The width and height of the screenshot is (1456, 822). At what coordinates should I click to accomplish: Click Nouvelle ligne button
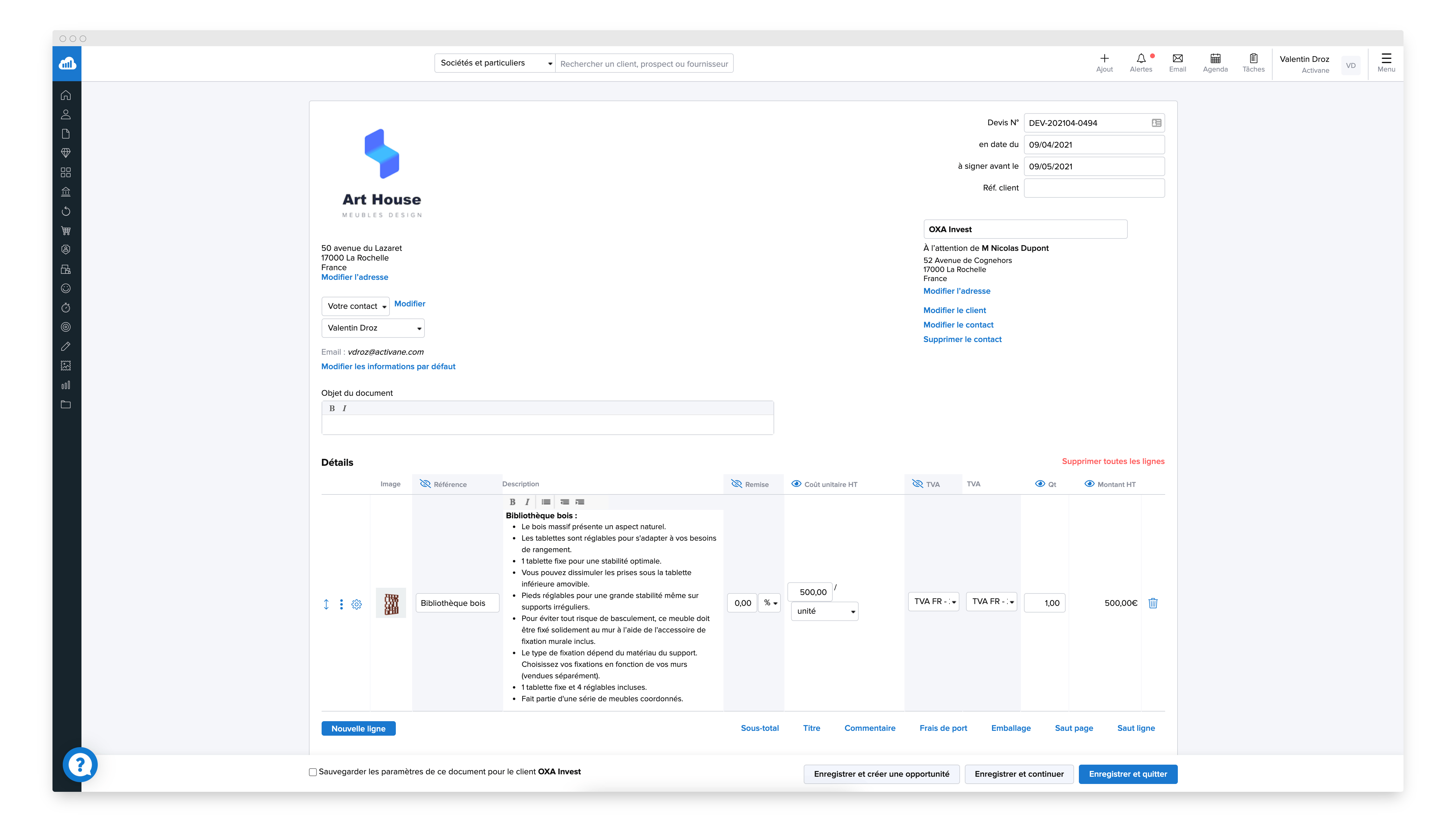tap(358, 729)
